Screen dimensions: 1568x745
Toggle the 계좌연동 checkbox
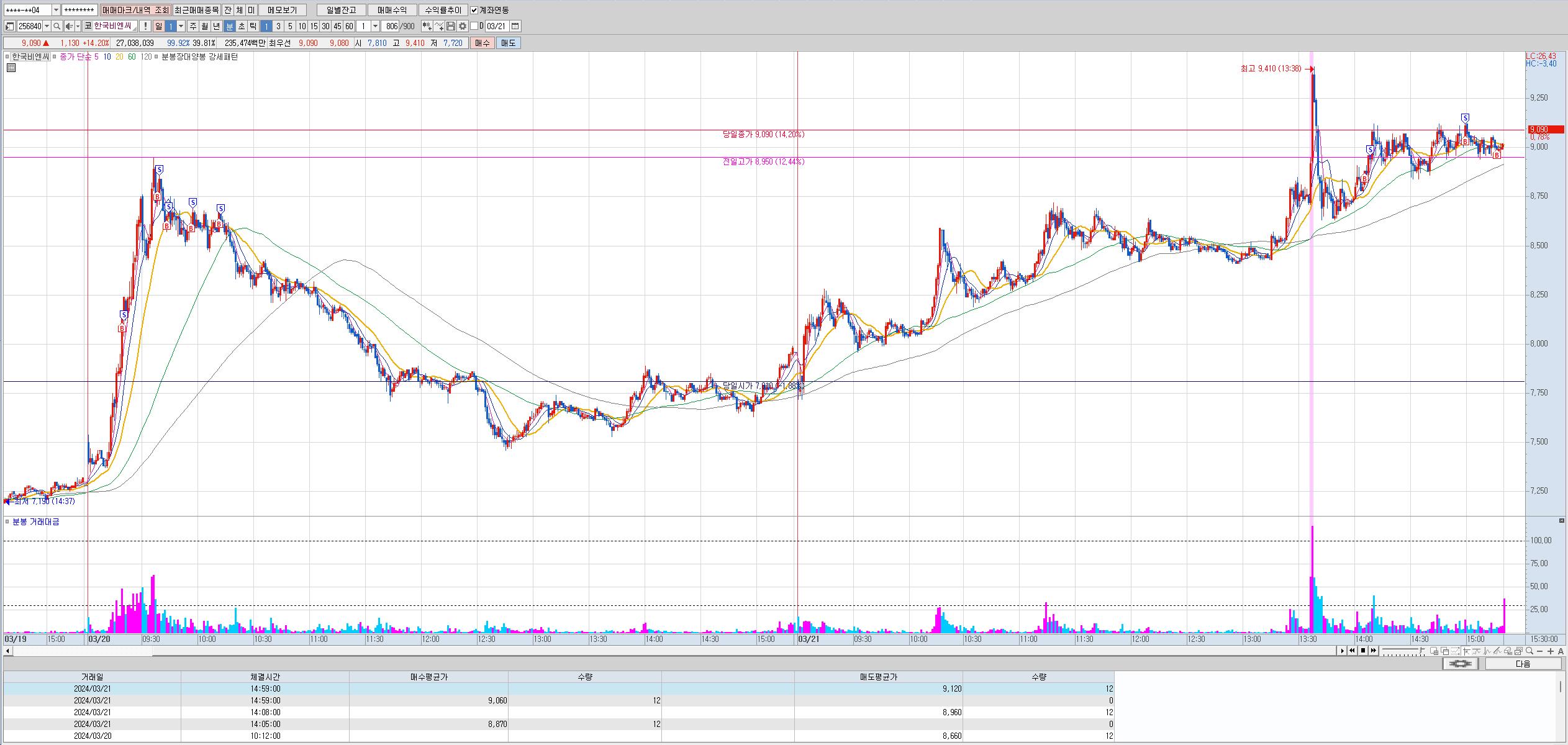click(x=474, y=10)
